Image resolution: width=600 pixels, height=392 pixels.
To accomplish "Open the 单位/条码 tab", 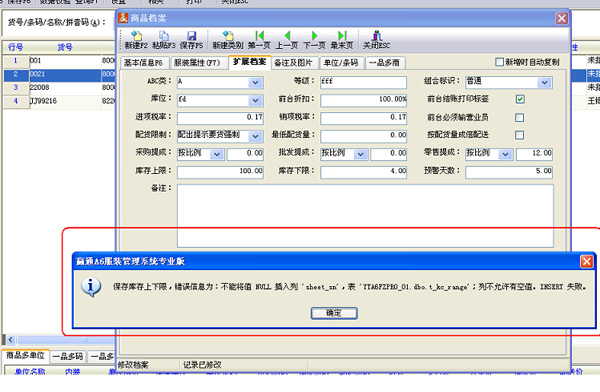I will click(x=341, y=63).
